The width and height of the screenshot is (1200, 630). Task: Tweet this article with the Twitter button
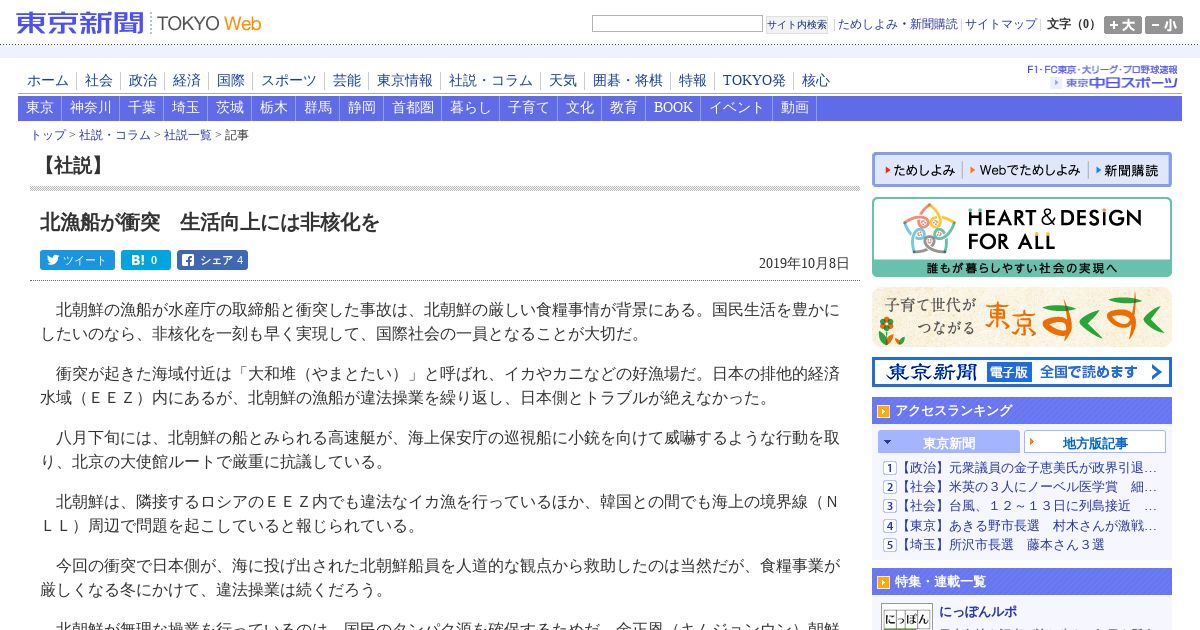pos(77,260)
